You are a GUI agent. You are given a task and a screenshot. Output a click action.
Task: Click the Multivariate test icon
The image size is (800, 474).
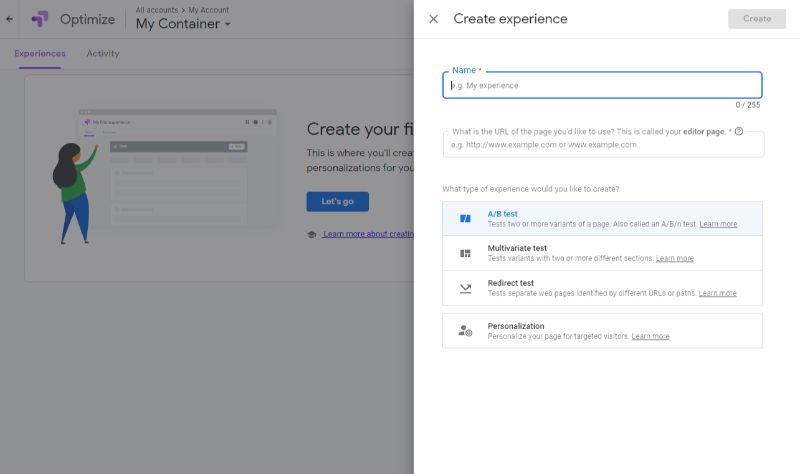[x=465, y=253]
